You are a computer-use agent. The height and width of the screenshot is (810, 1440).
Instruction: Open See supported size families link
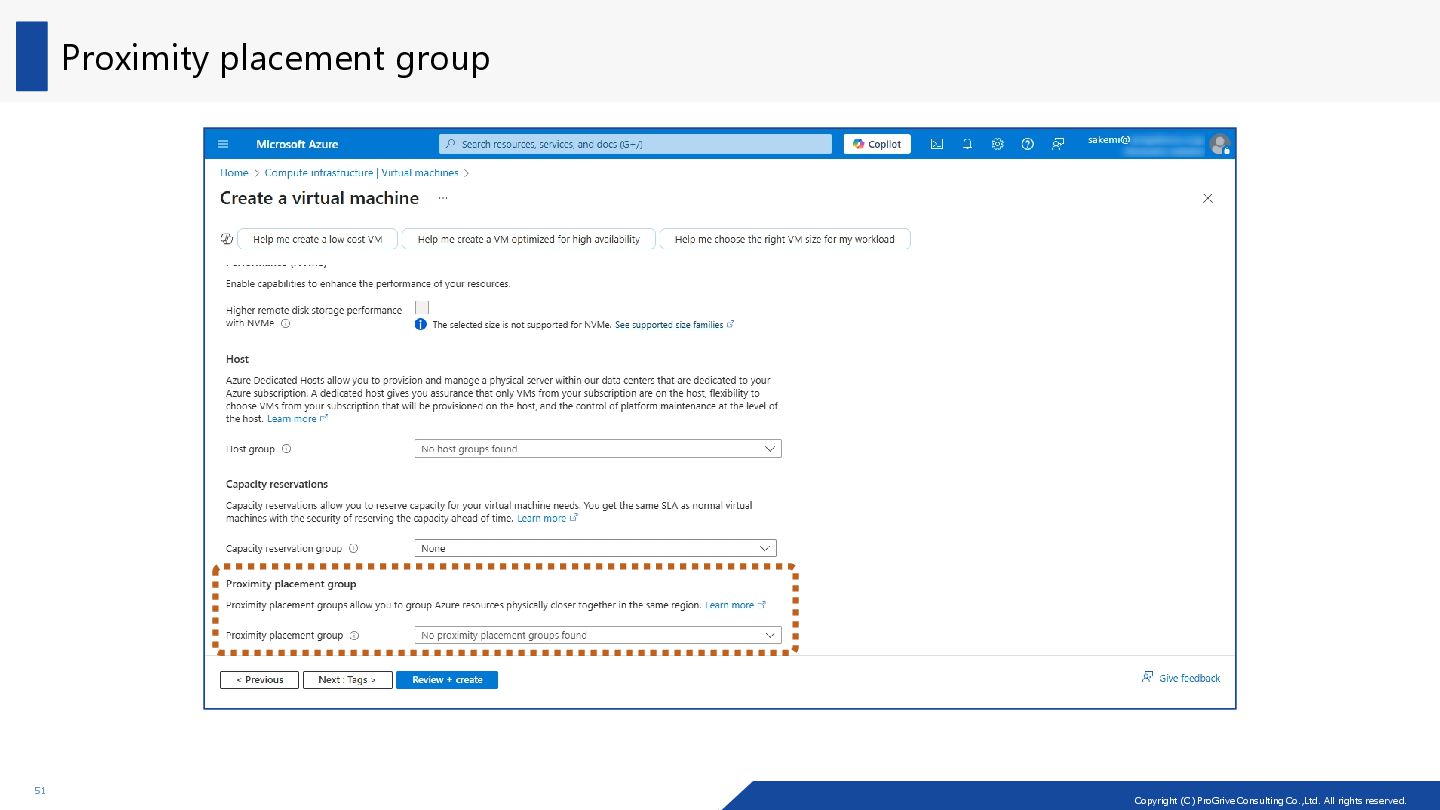675,325
